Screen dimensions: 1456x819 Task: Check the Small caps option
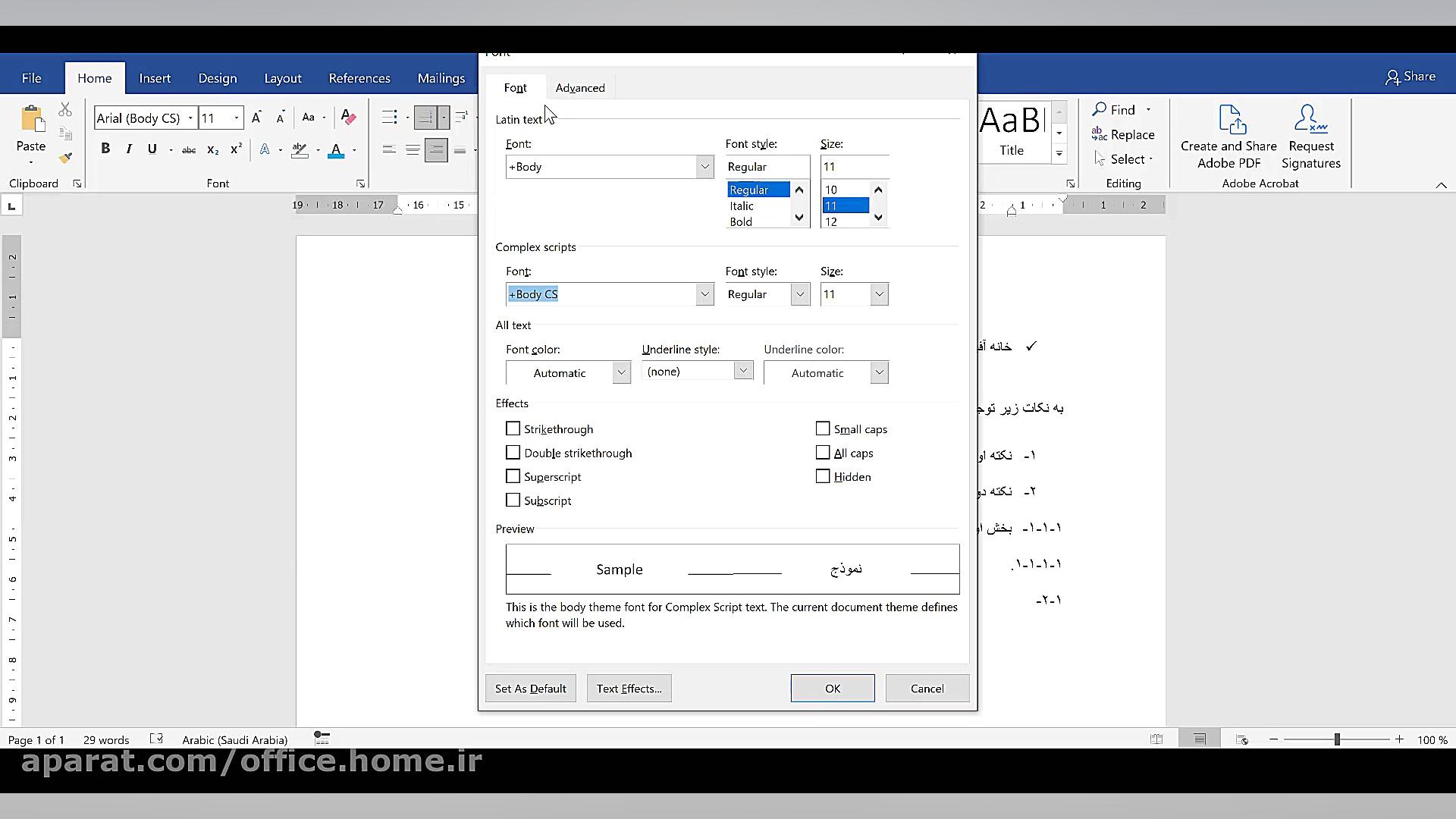823,429
